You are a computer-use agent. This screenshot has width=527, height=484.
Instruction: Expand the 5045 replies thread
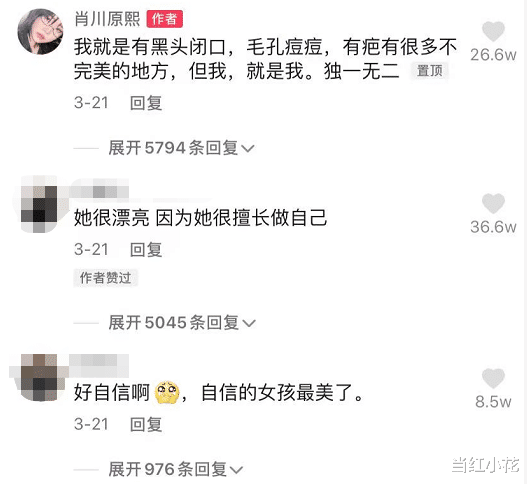[x=182, y=323]
